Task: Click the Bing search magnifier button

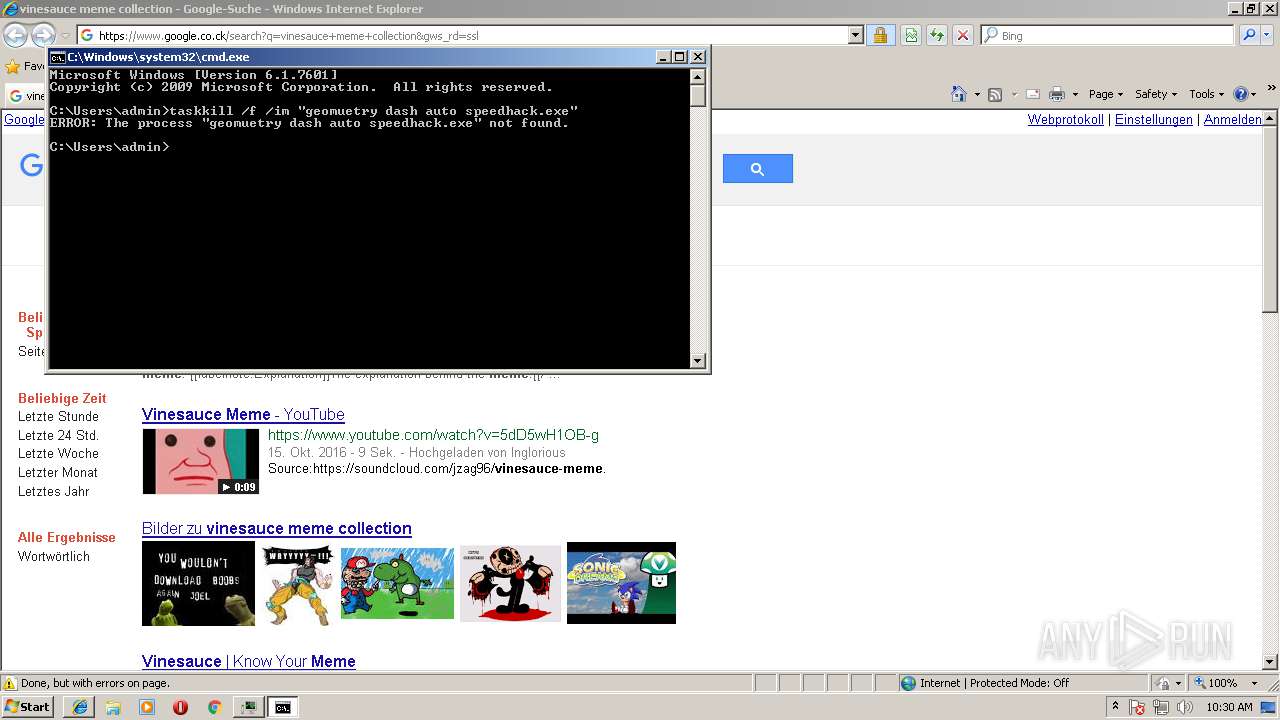Action: point(1248,35)
